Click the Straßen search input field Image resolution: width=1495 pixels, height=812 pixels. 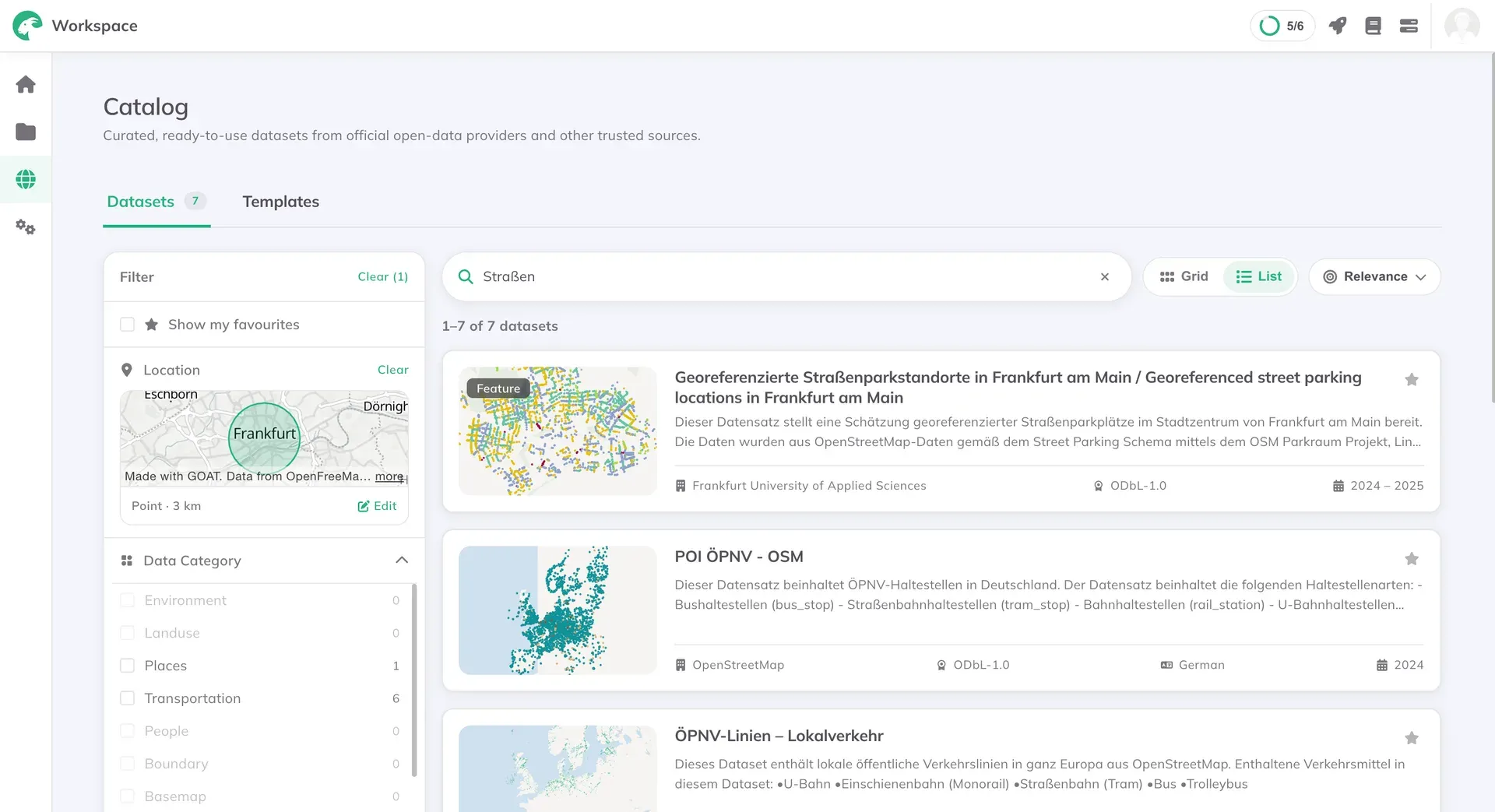coord(786,276)
